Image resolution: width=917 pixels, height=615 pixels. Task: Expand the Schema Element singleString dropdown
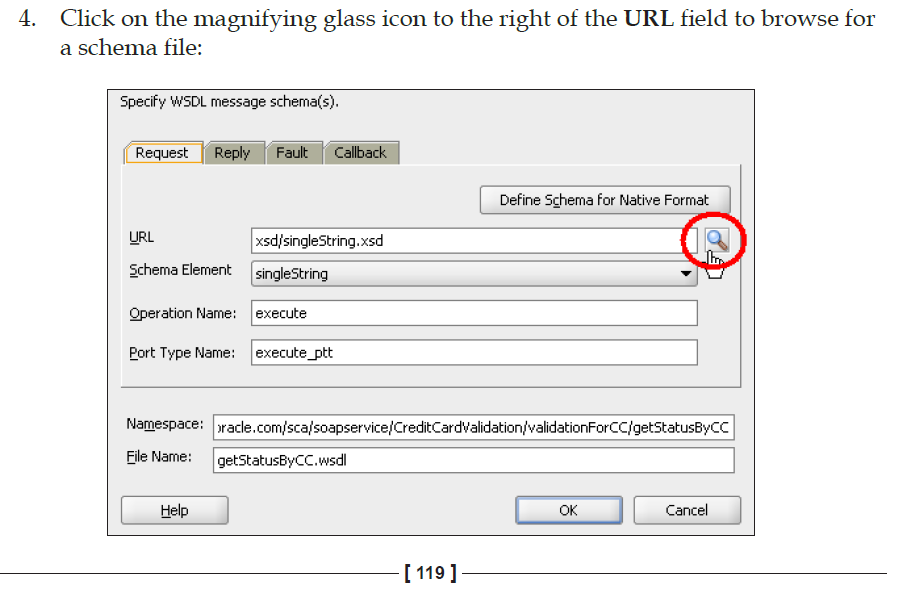(686, 273)
